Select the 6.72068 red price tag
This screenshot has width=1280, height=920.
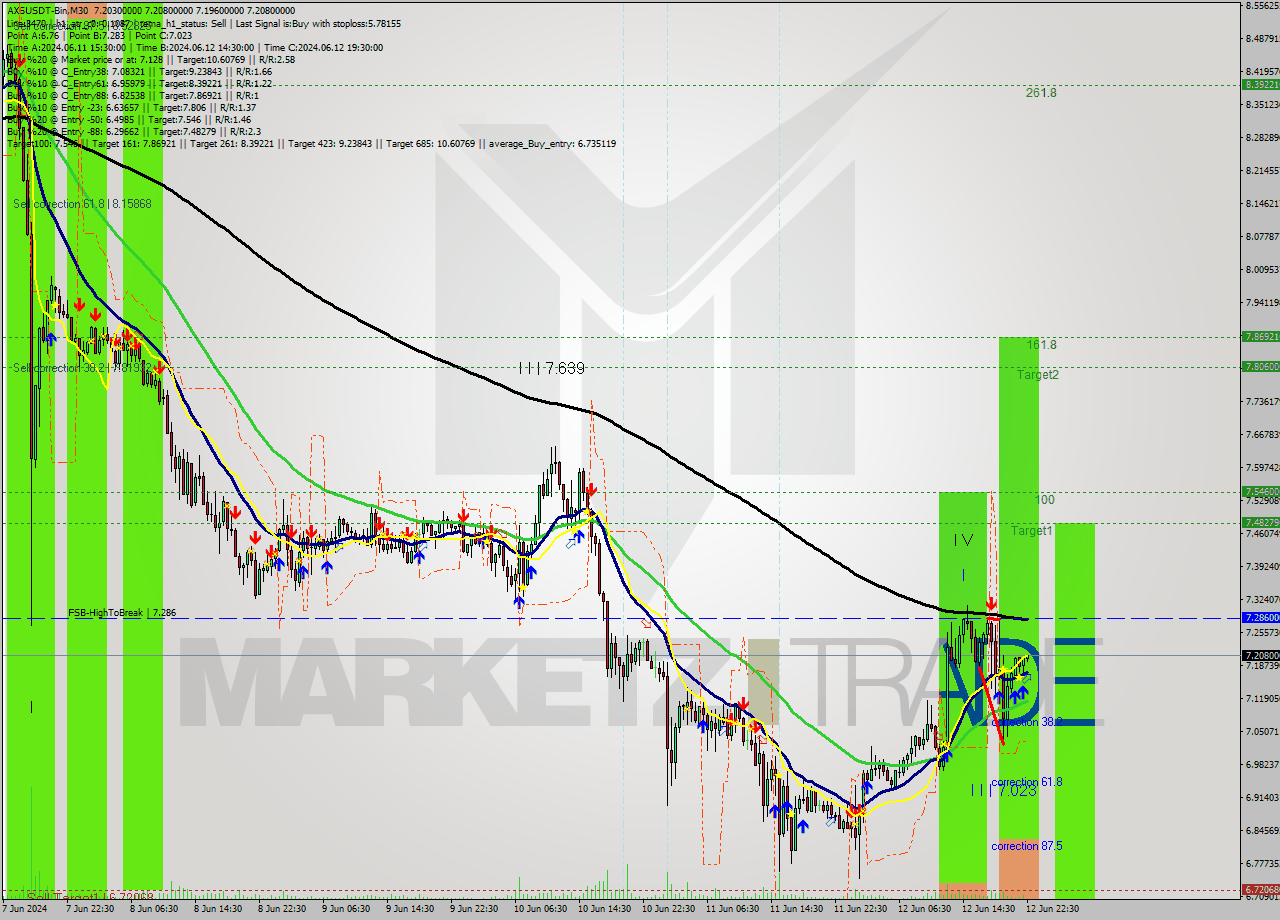(x=1260, y=889)
